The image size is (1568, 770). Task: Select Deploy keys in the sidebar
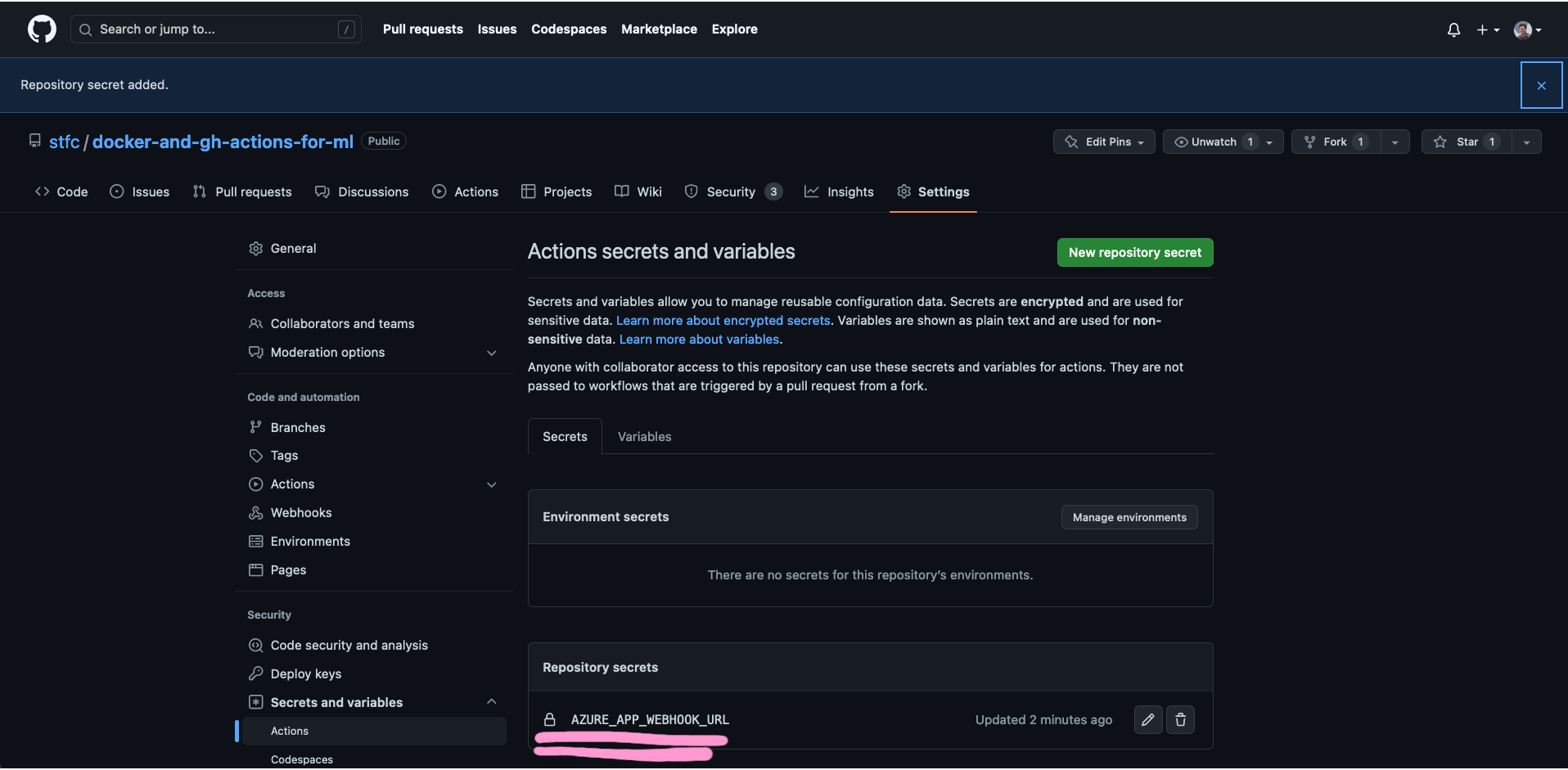coord(305,673)
